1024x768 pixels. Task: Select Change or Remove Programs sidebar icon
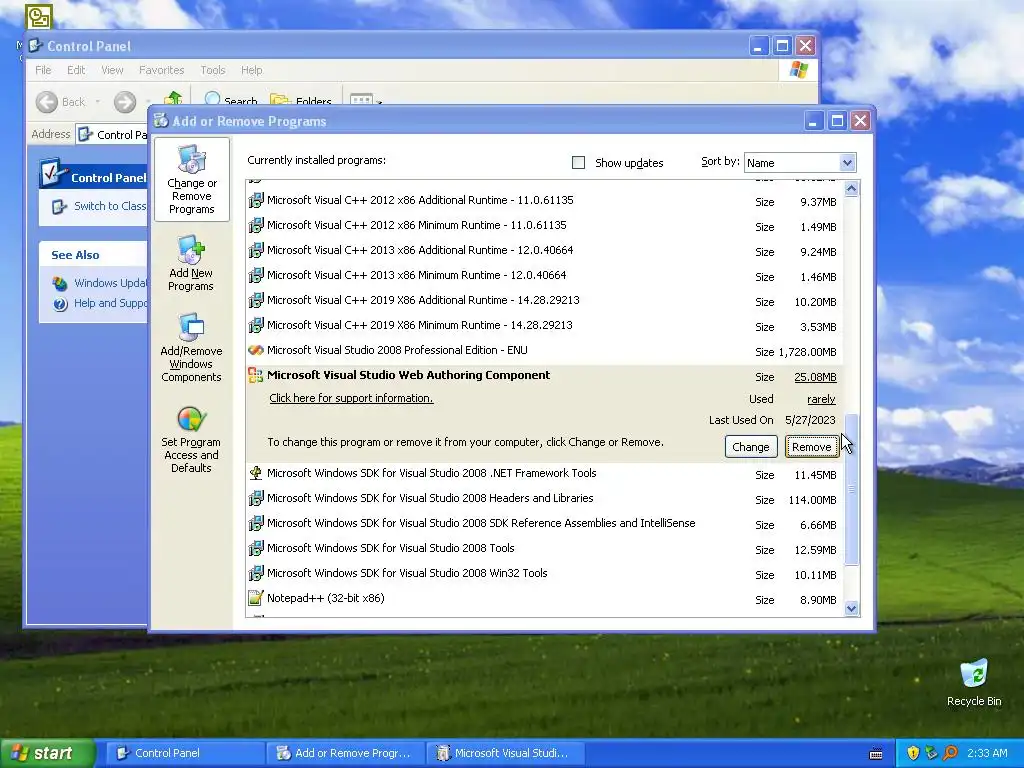pos(191,159)
